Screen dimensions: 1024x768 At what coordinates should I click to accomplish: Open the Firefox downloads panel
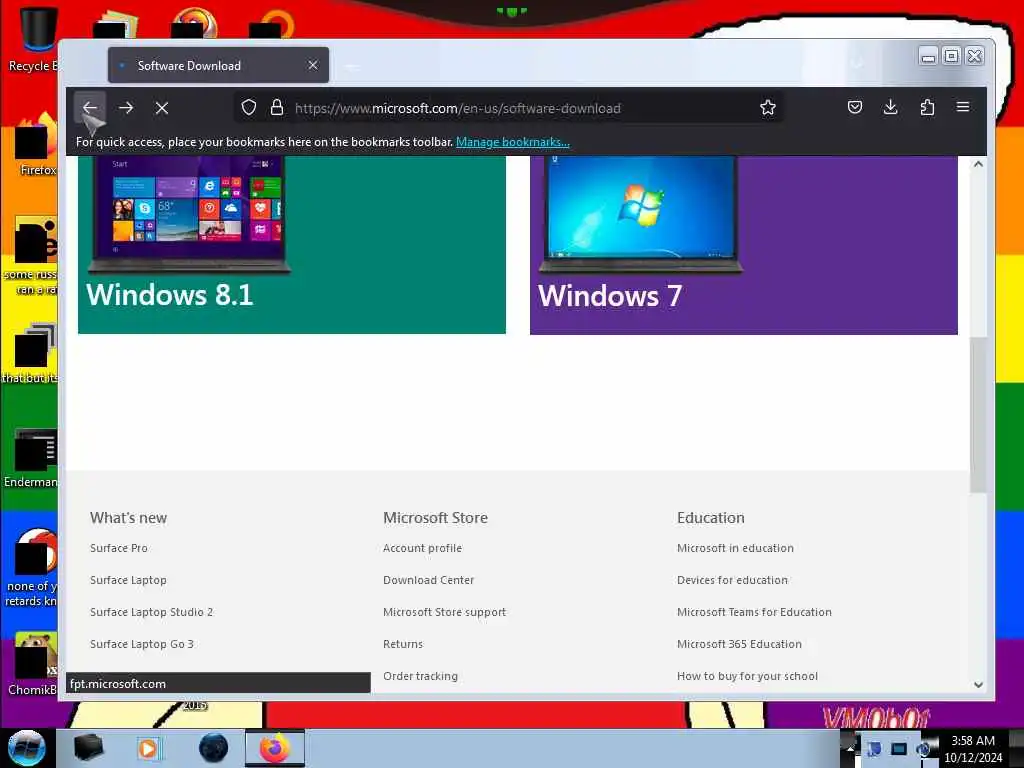click(891, 107)
